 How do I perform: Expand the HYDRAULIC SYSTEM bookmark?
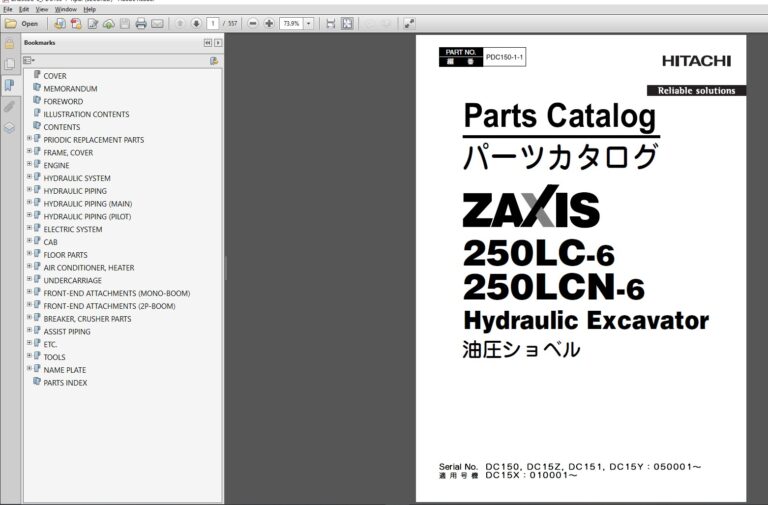tap(29, 177)
